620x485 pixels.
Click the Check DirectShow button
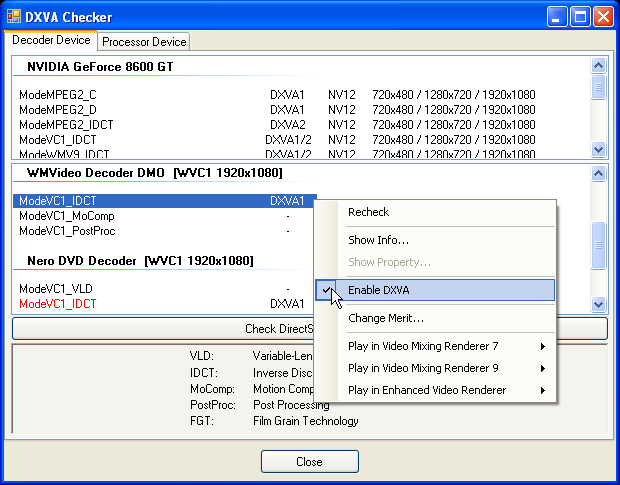coord(310,328)
